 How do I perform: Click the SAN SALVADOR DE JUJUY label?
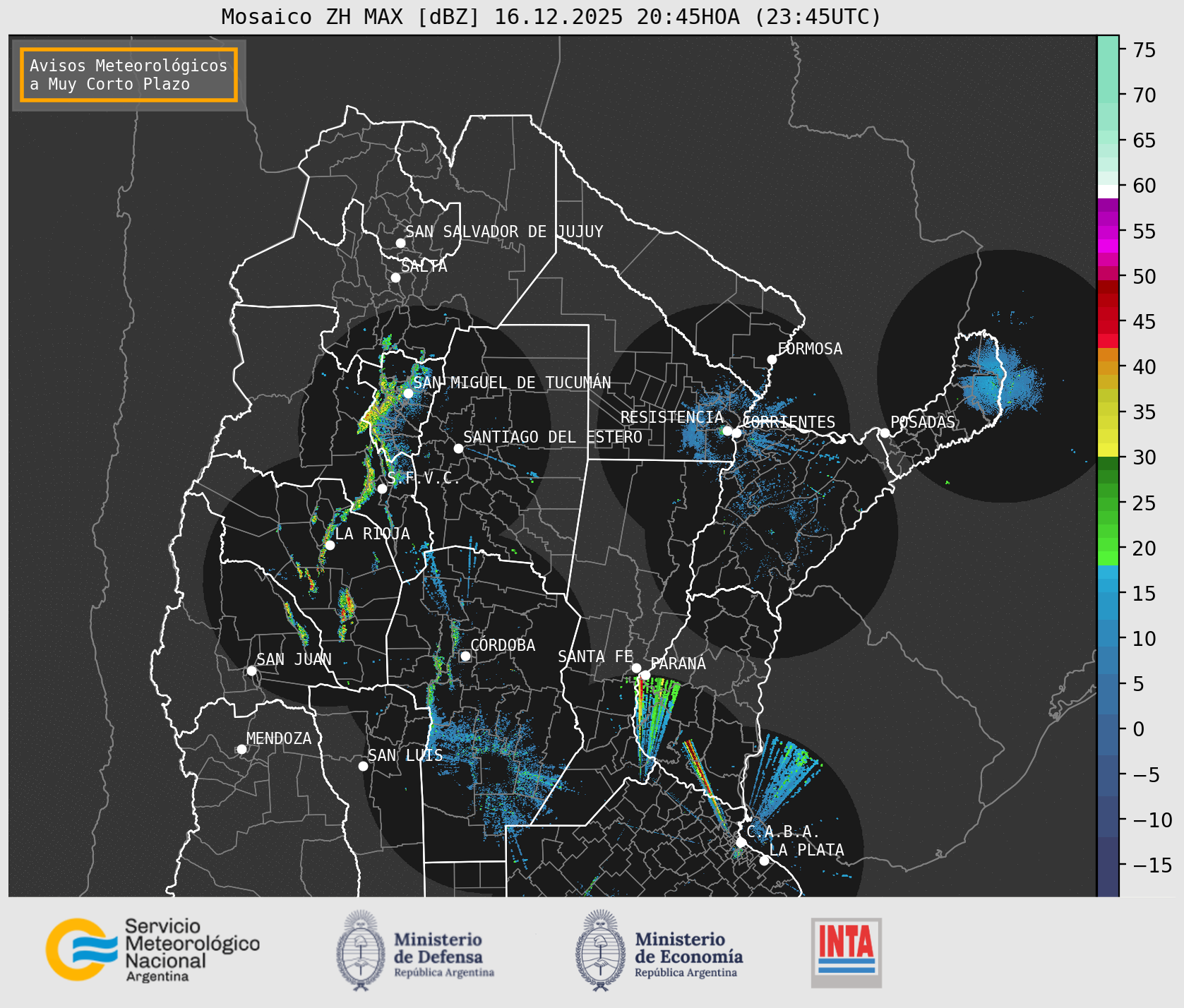(x=504, y=232)
